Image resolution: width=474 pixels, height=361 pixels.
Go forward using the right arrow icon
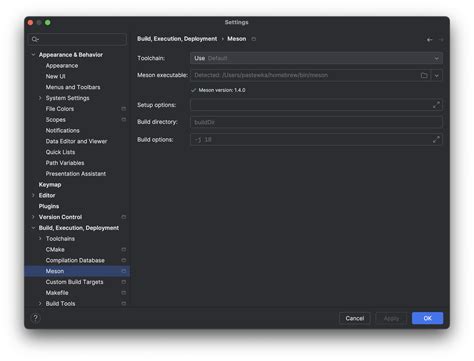(x=441, y=40)
